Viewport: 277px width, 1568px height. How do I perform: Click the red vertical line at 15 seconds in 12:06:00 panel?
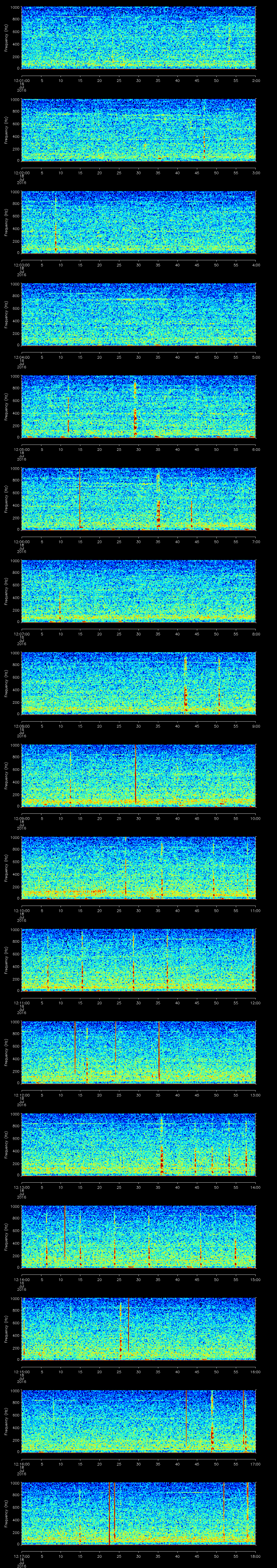(80, 497)
